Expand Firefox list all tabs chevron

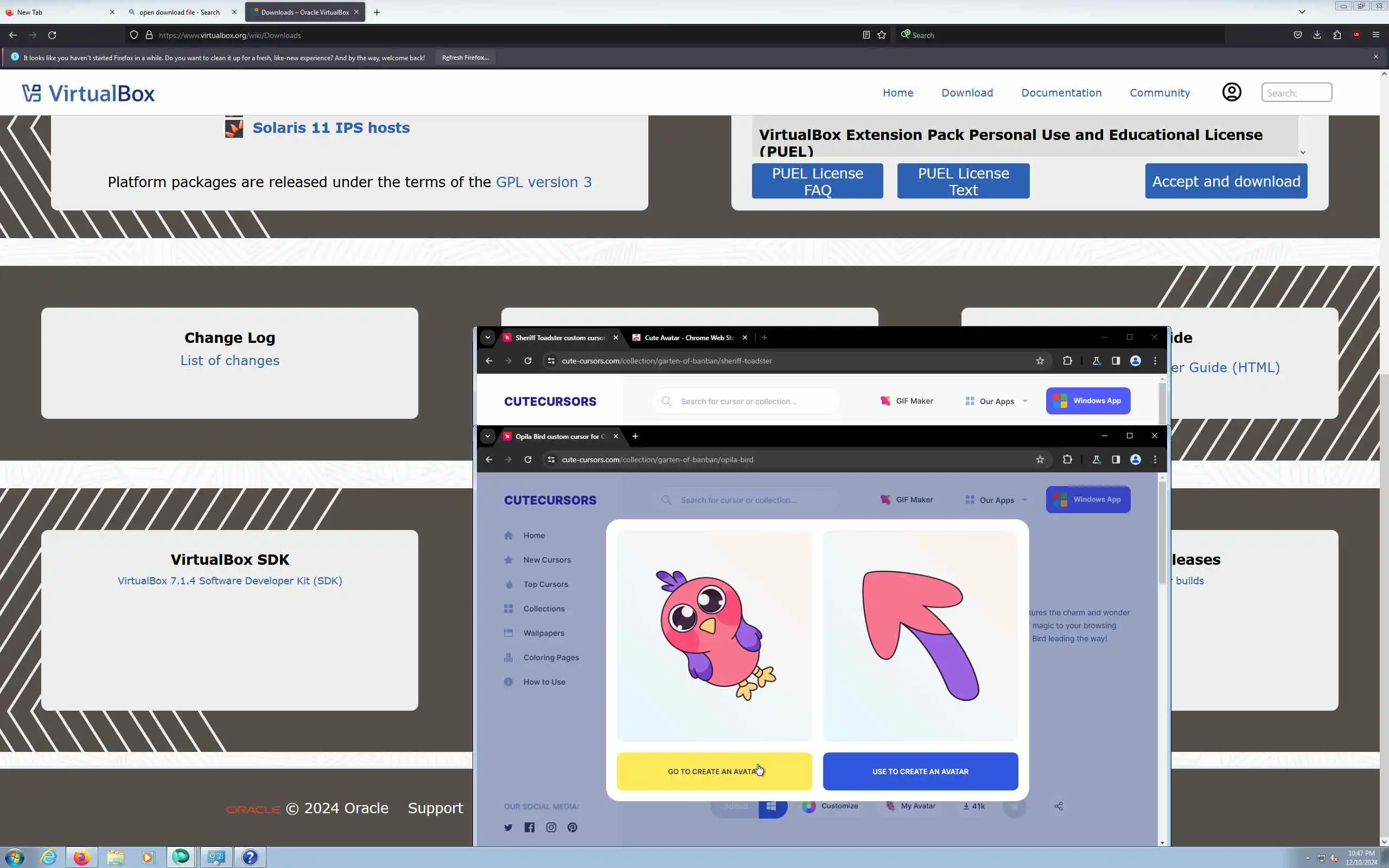point(1302,12)
